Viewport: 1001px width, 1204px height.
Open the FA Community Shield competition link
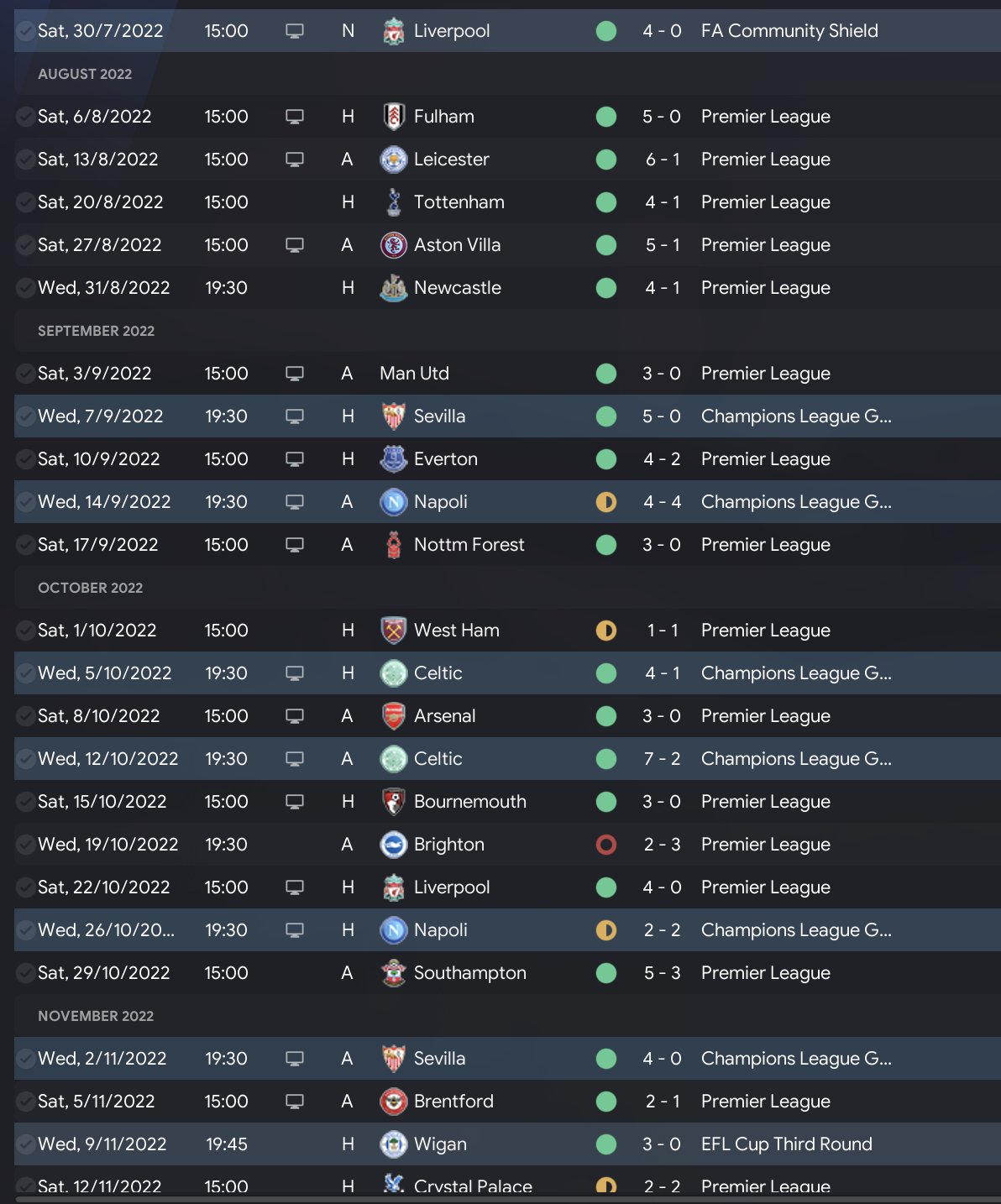click(x=789, y=31)
